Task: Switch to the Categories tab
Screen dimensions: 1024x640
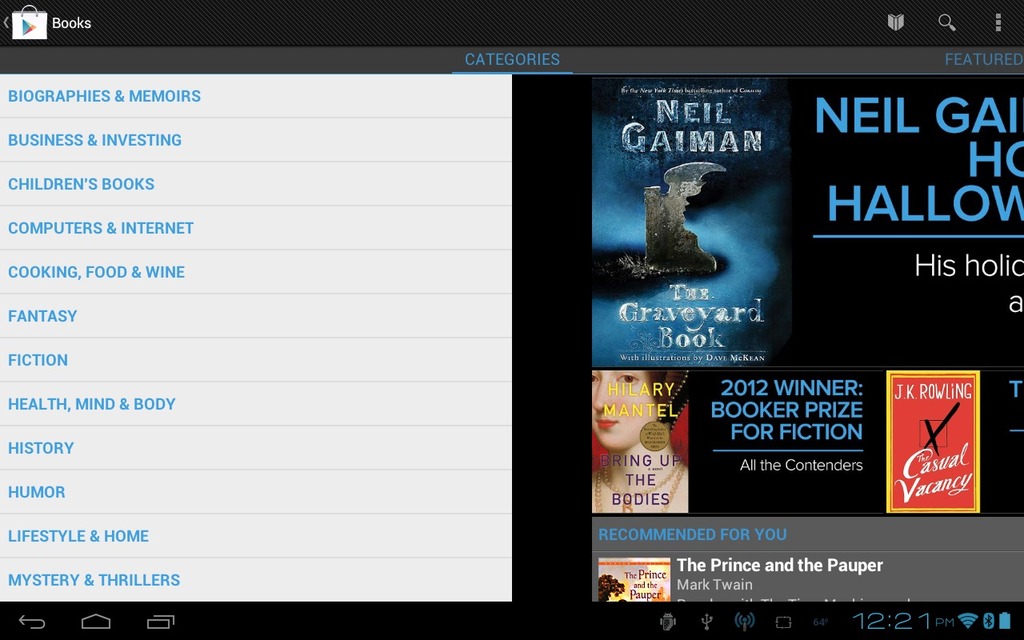Action: [x=512, y=59]
